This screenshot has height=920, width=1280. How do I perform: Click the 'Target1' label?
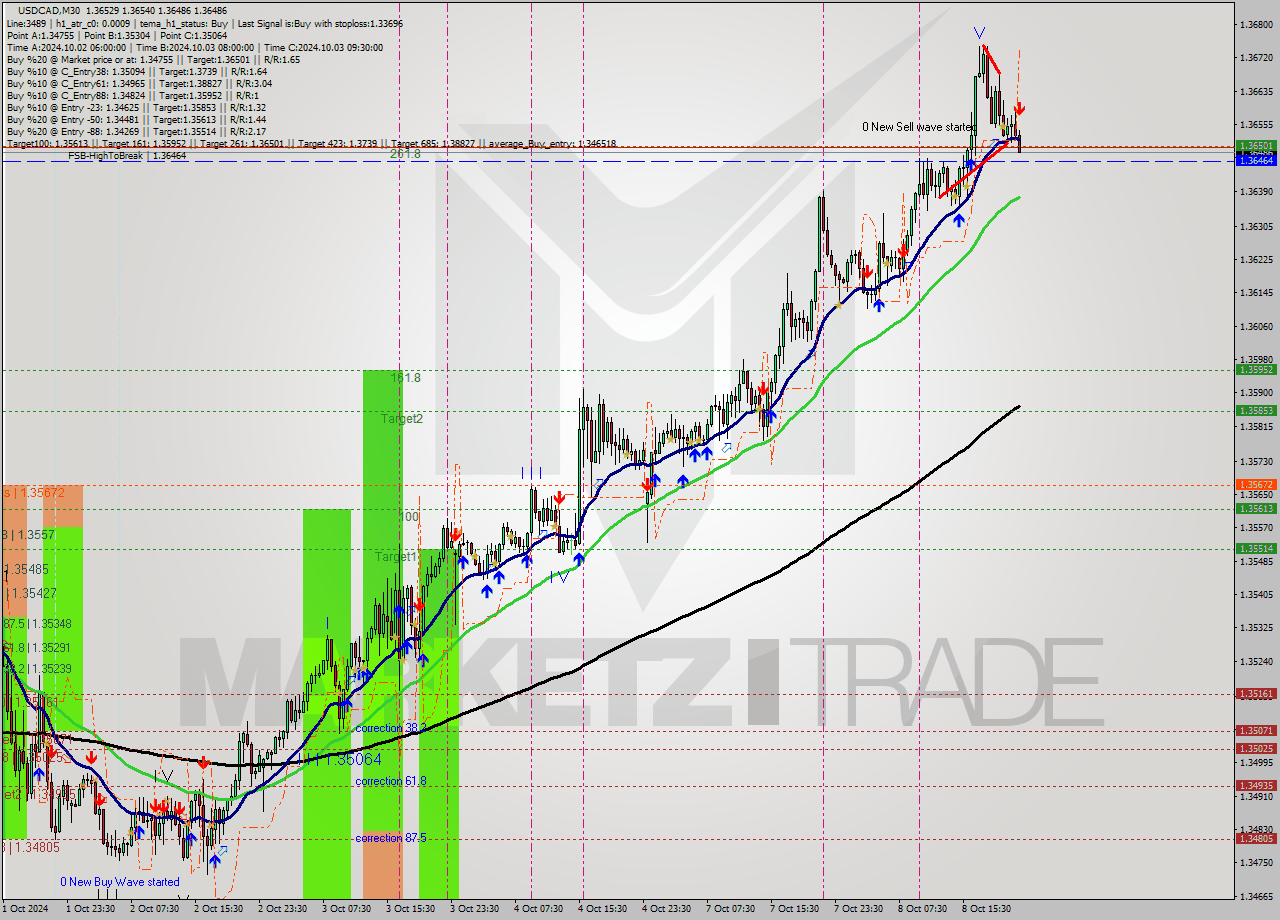(x=396, y=556)
